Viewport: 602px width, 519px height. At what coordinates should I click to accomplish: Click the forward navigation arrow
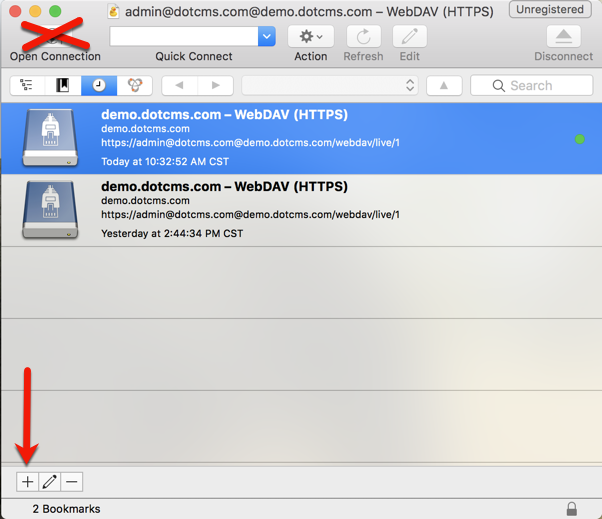215,86
